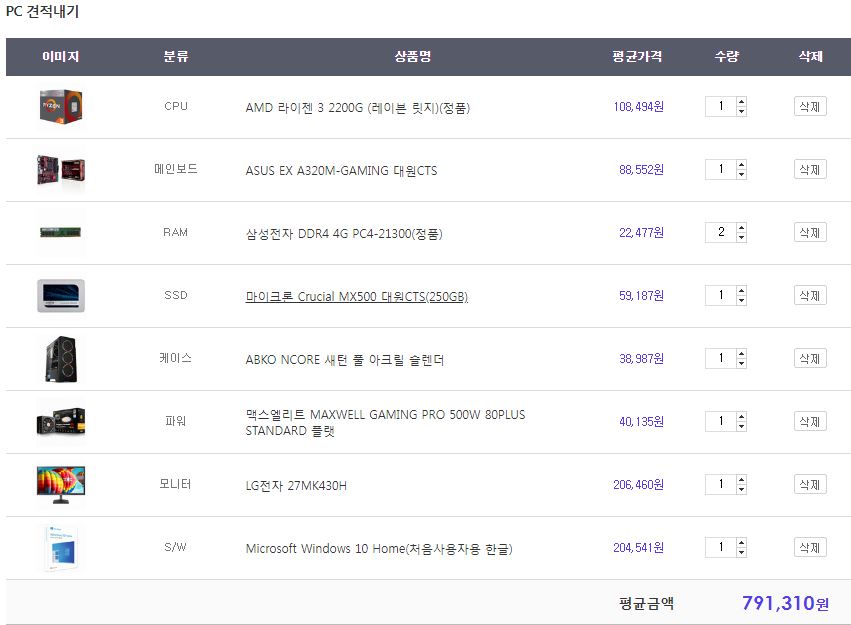Click the ASUS motherboard product thumbnail
Image resolution: width=851 pixels, height=625 pixels.
tap(61, 170)
